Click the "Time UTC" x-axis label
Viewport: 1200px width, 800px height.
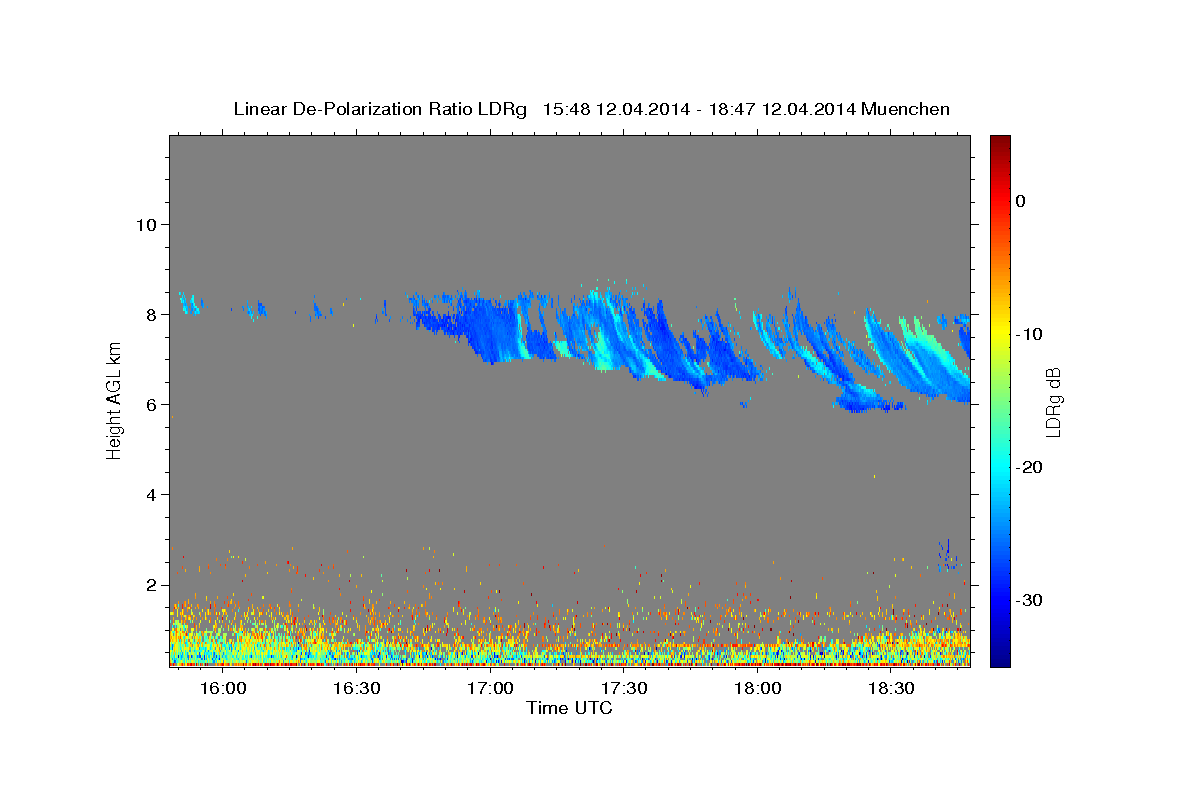569,708
